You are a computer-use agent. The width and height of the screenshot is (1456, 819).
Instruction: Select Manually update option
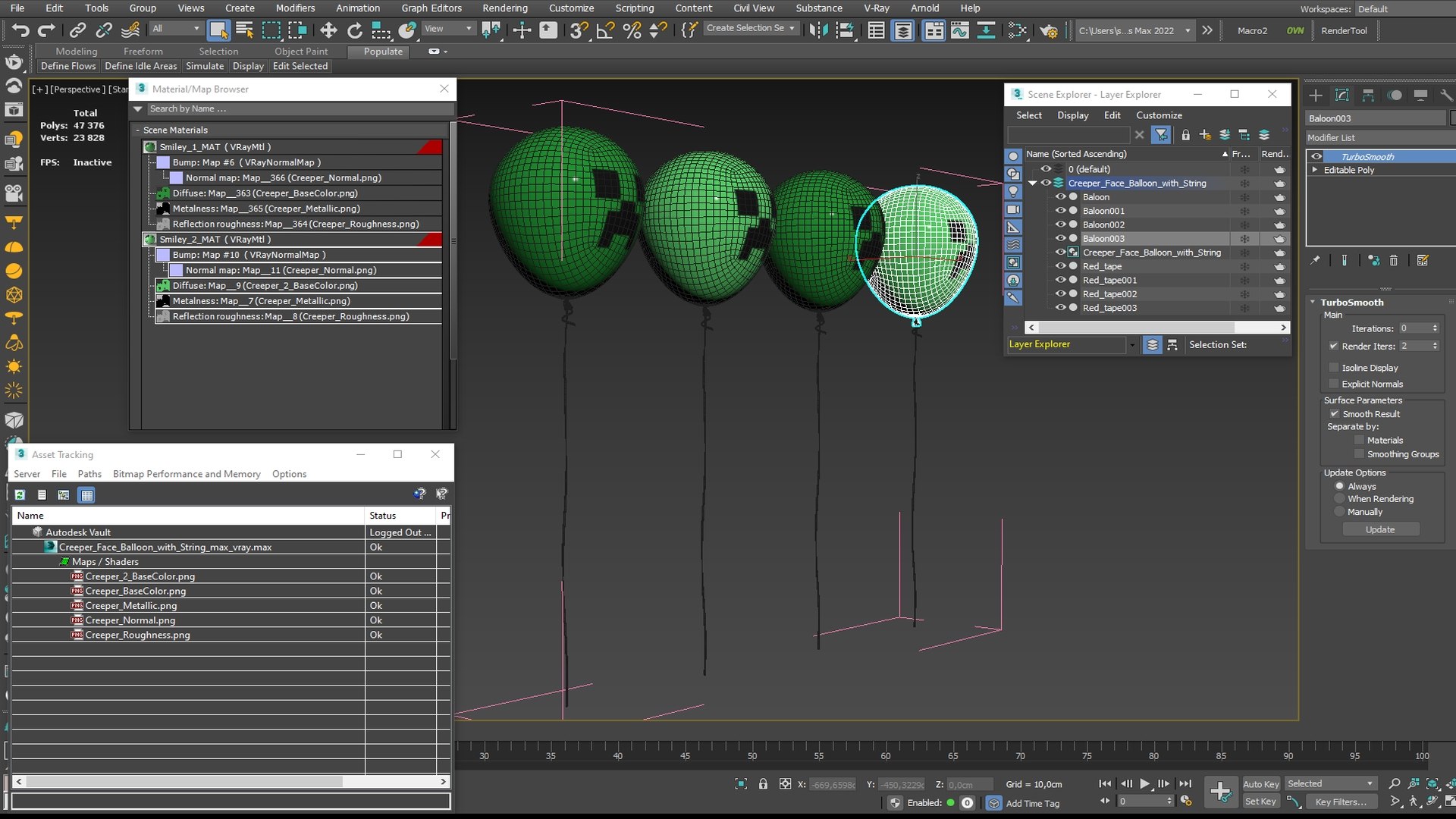(x=1339, y=512)
